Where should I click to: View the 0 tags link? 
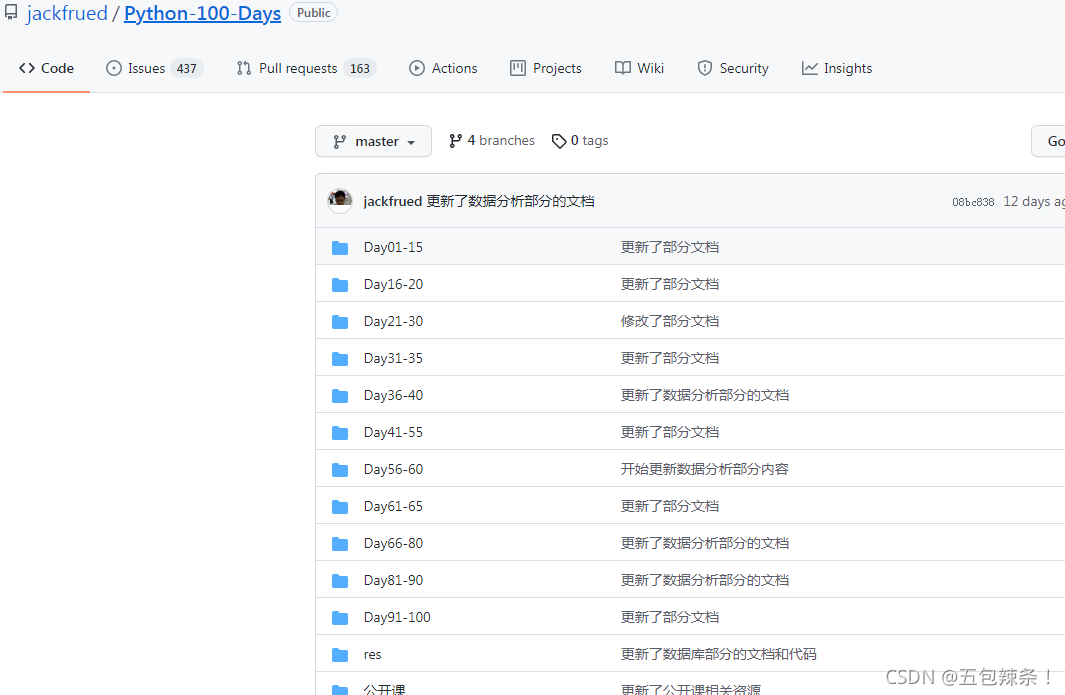[x=580, y=141]
